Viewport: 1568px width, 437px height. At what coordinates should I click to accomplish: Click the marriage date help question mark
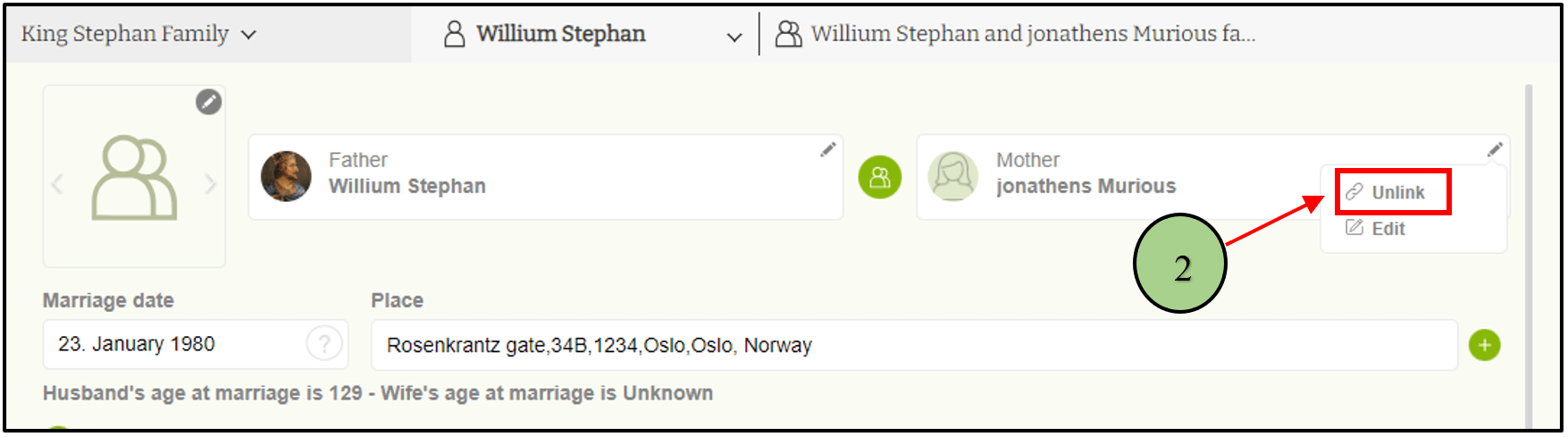pyautogui.click(x=324, y=343)
